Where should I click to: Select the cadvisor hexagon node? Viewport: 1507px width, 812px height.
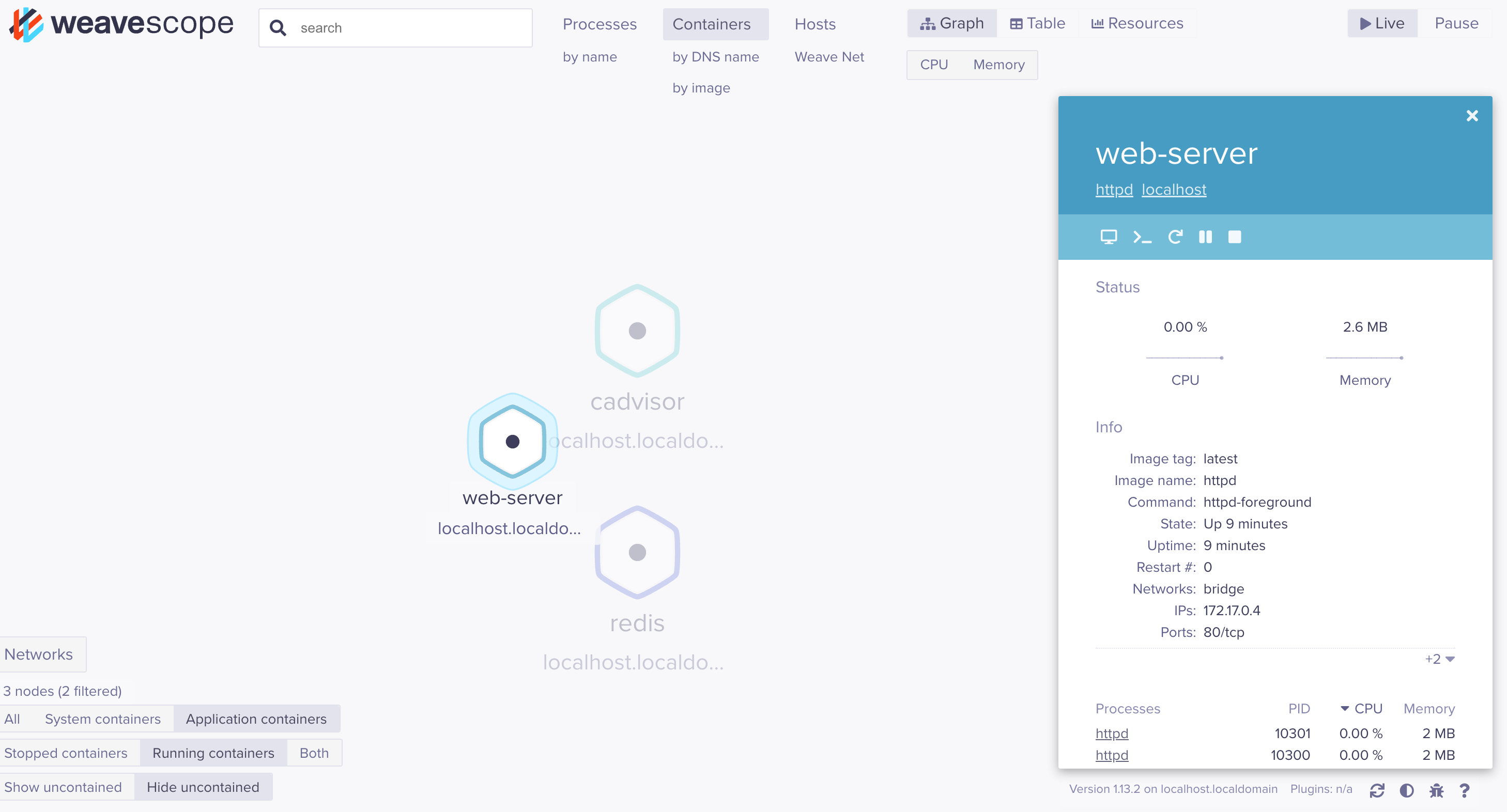pyautogui.click(x=637, y=331)
